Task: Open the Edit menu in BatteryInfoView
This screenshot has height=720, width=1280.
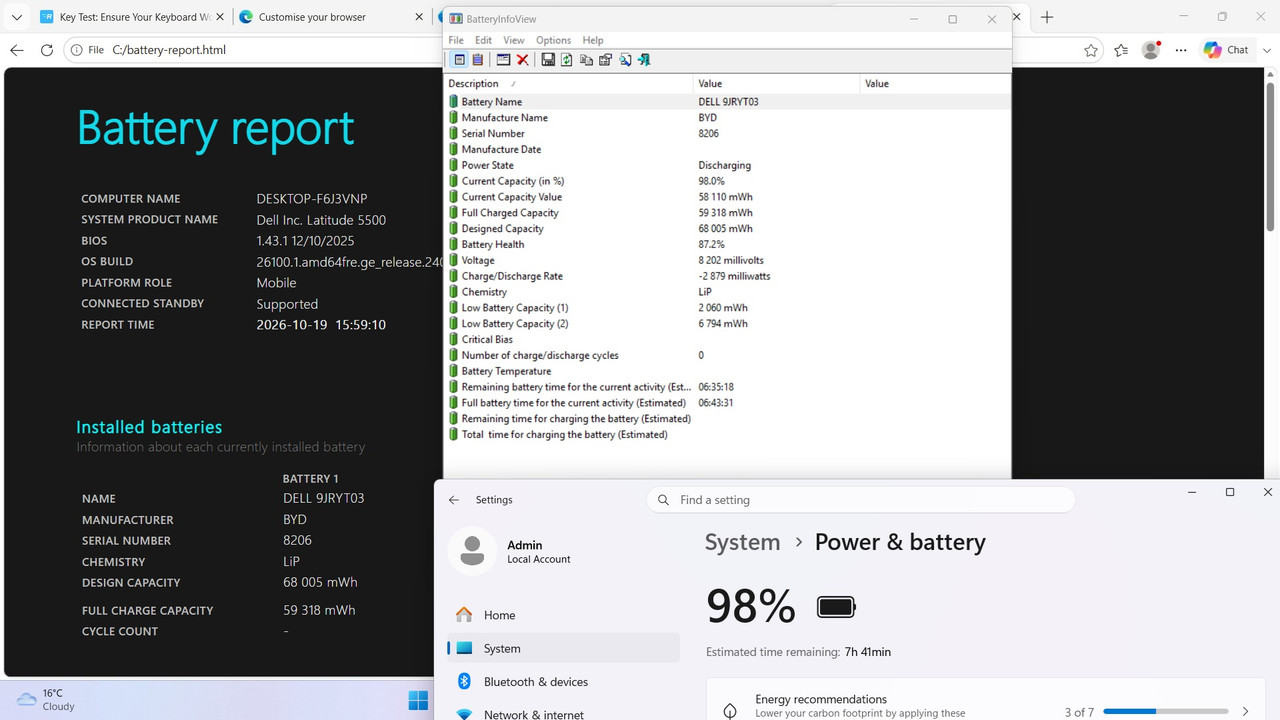Action: click(x=483, y=40)
